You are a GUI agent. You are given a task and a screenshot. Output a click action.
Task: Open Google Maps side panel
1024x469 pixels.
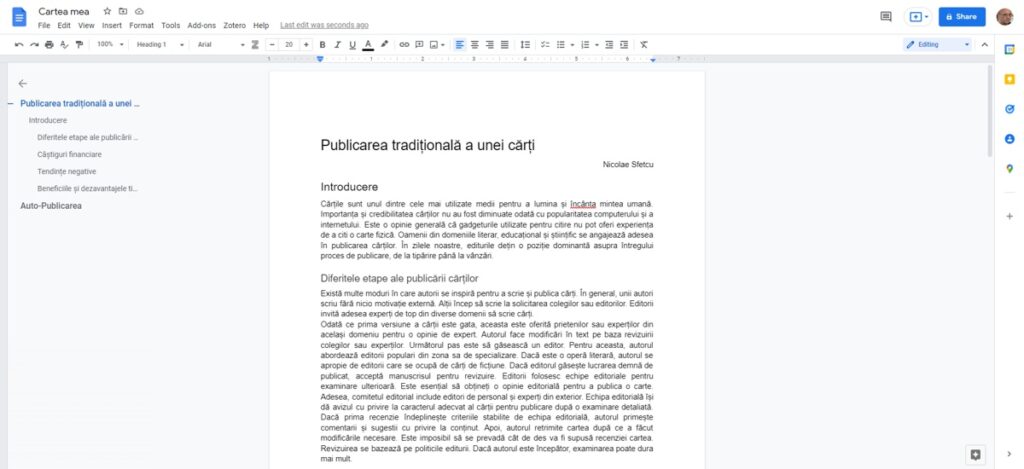coord(1010,169)
